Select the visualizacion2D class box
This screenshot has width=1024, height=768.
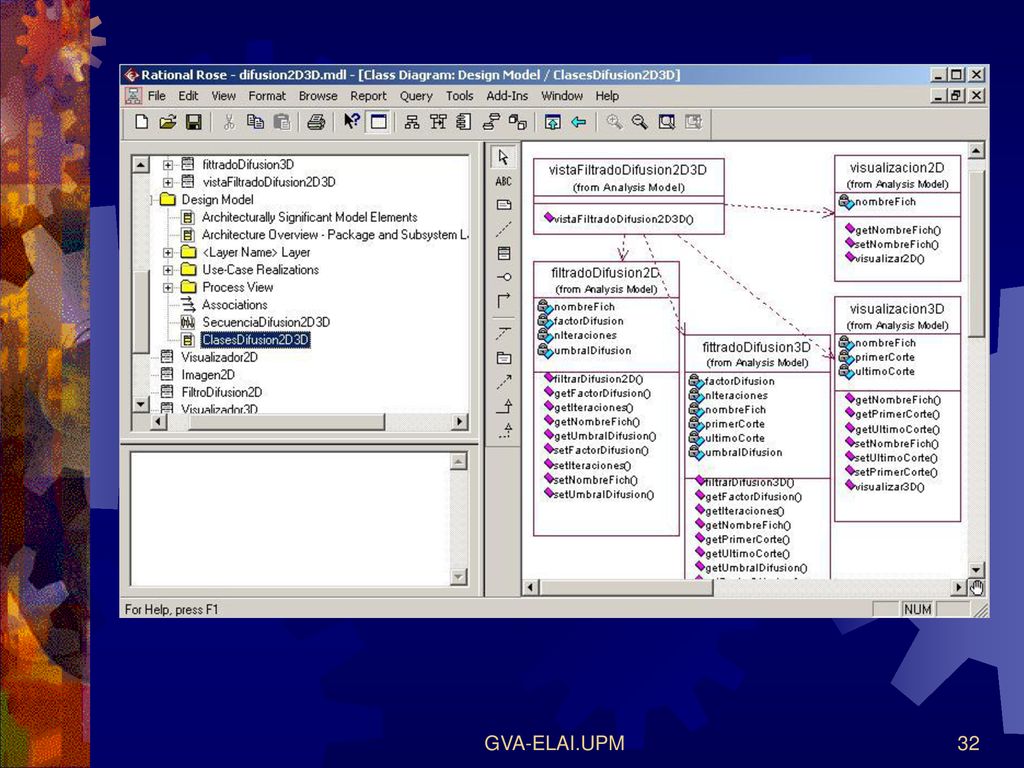click(x=897, y=218)
